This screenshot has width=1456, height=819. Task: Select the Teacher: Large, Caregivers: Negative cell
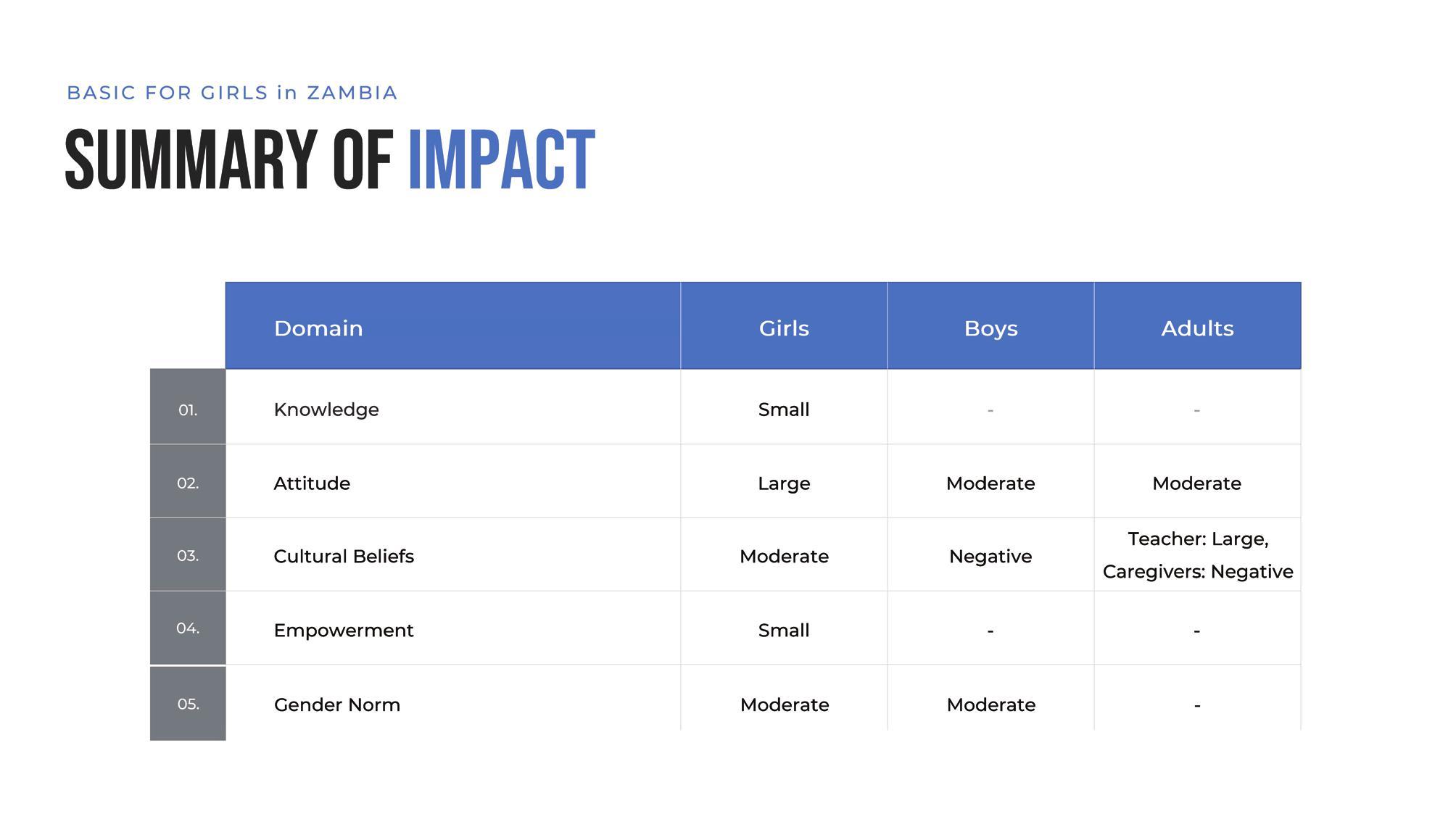pos(1197,554)
